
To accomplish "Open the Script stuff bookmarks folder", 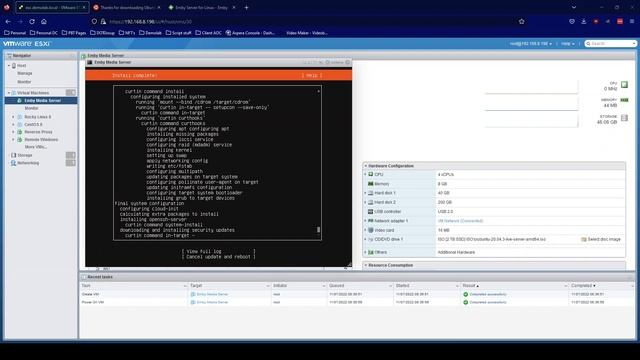I will [x=178, y=33].
